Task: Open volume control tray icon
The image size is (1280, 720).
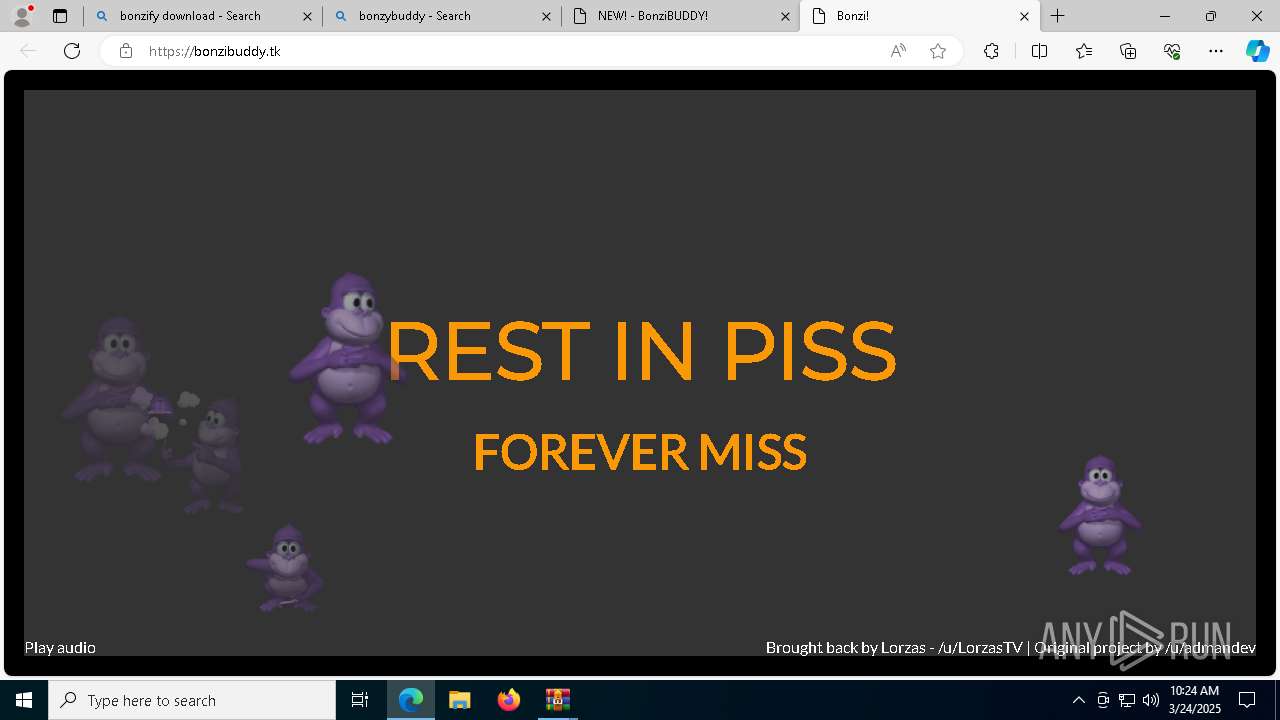Action: [x=1151, y=700]
